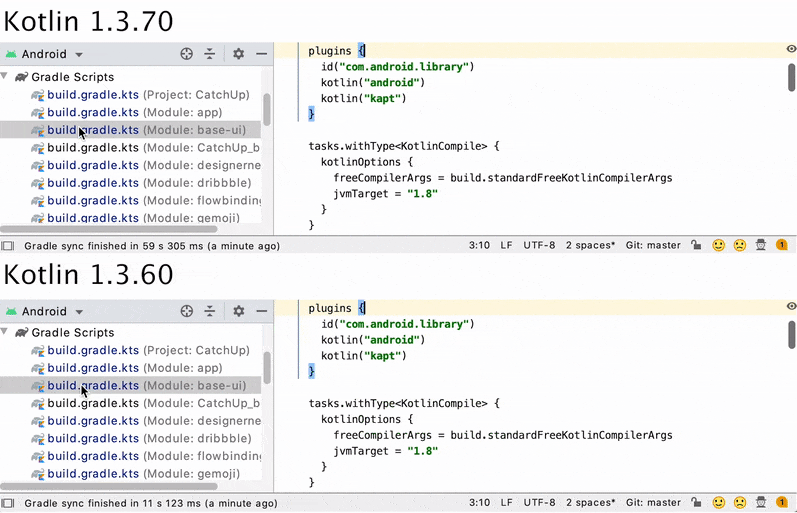Click the kotlin("kapt") line in Kotlin 1.3.60 editor
797x513 pixels.
[x=363, y=356]
